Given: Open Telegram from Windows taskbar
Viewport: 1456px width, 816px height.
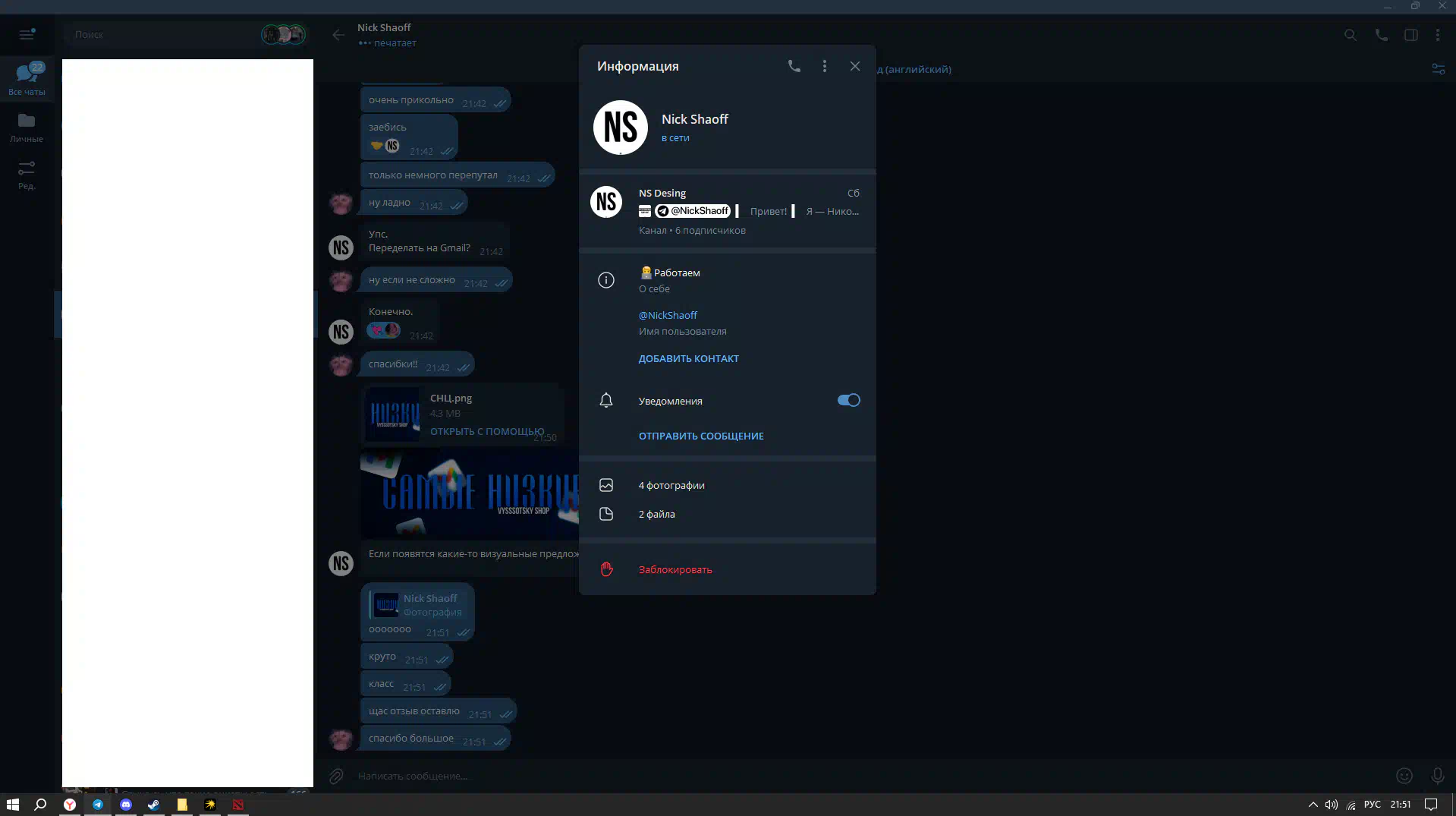Looking at the screenshot, I should (98, 805).
